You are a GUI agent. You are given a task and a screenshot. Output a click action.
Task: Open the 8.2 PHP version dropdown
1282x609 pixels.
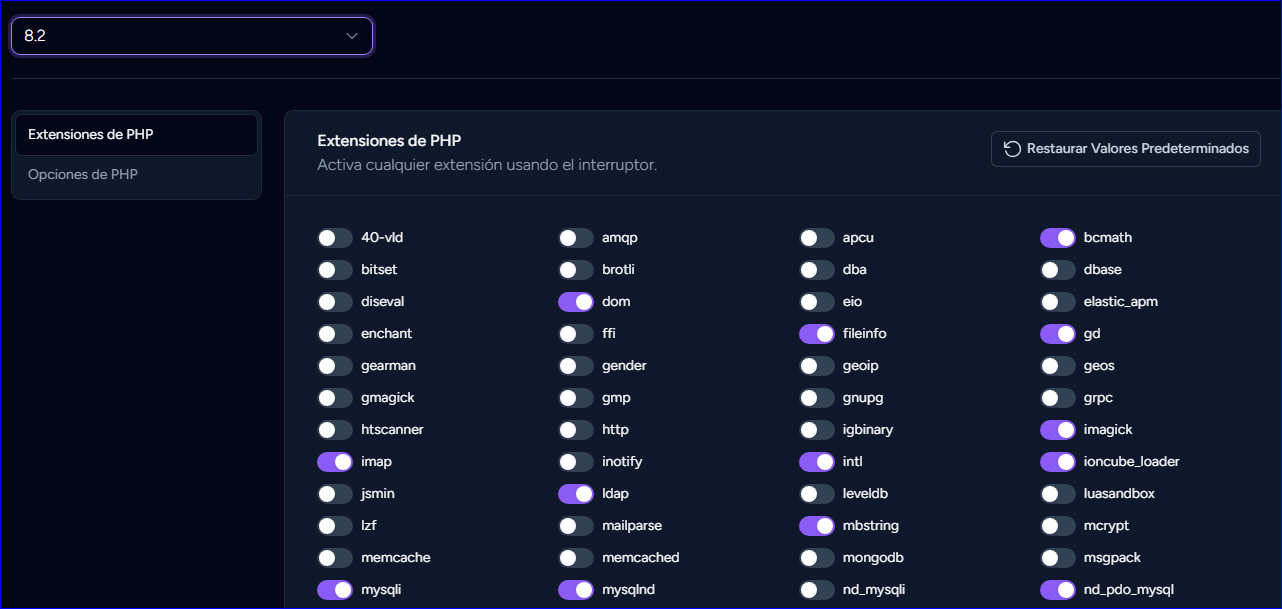(x=191, y=36)
